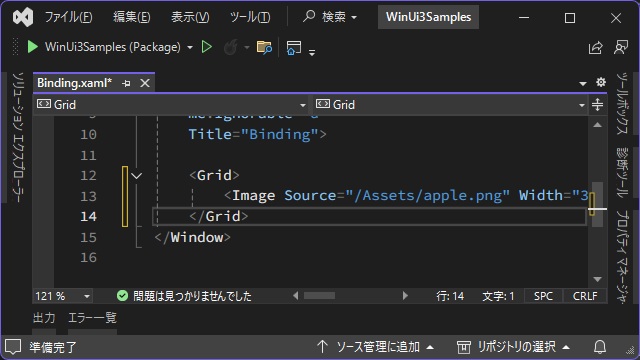Viewport: 640px width, 360px height.
Task: Open the send feedback icon
Action: coord(621,47)
